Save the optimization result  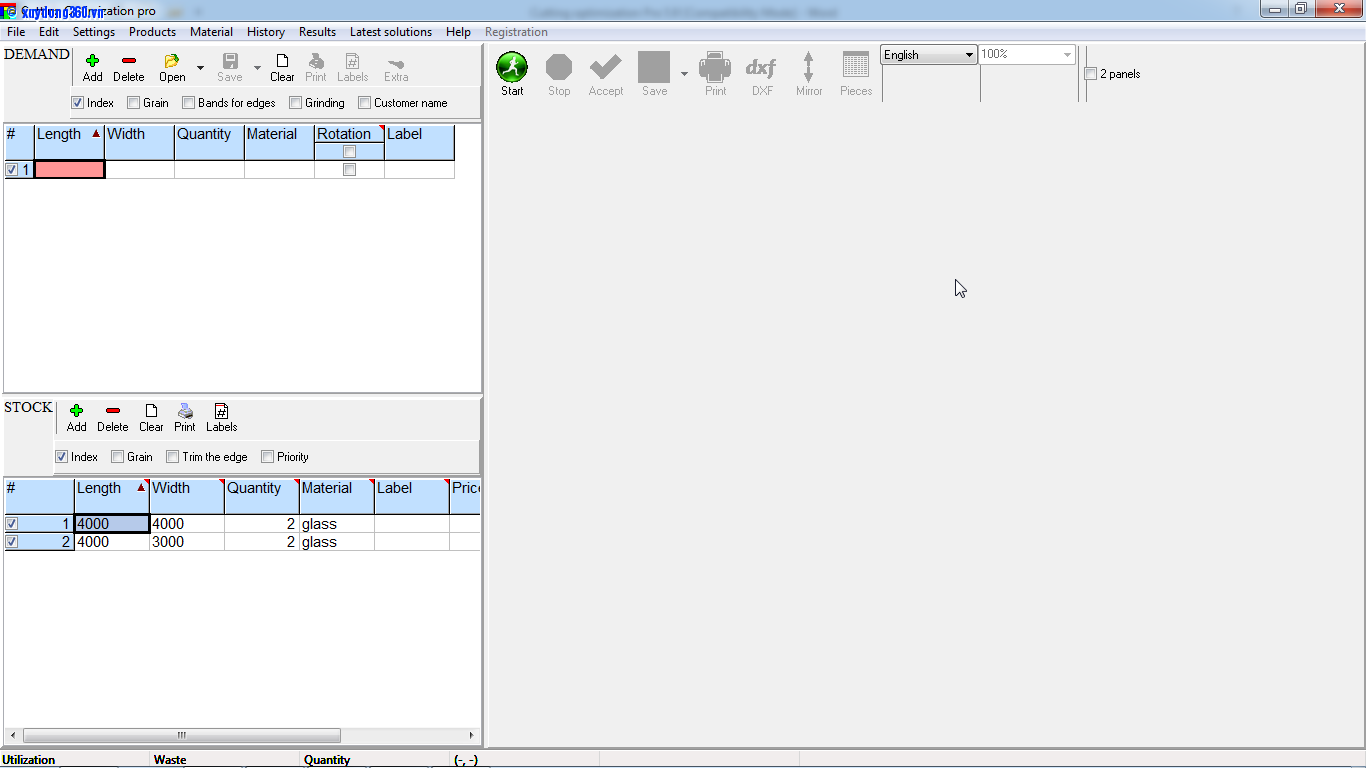coord(654,74)
